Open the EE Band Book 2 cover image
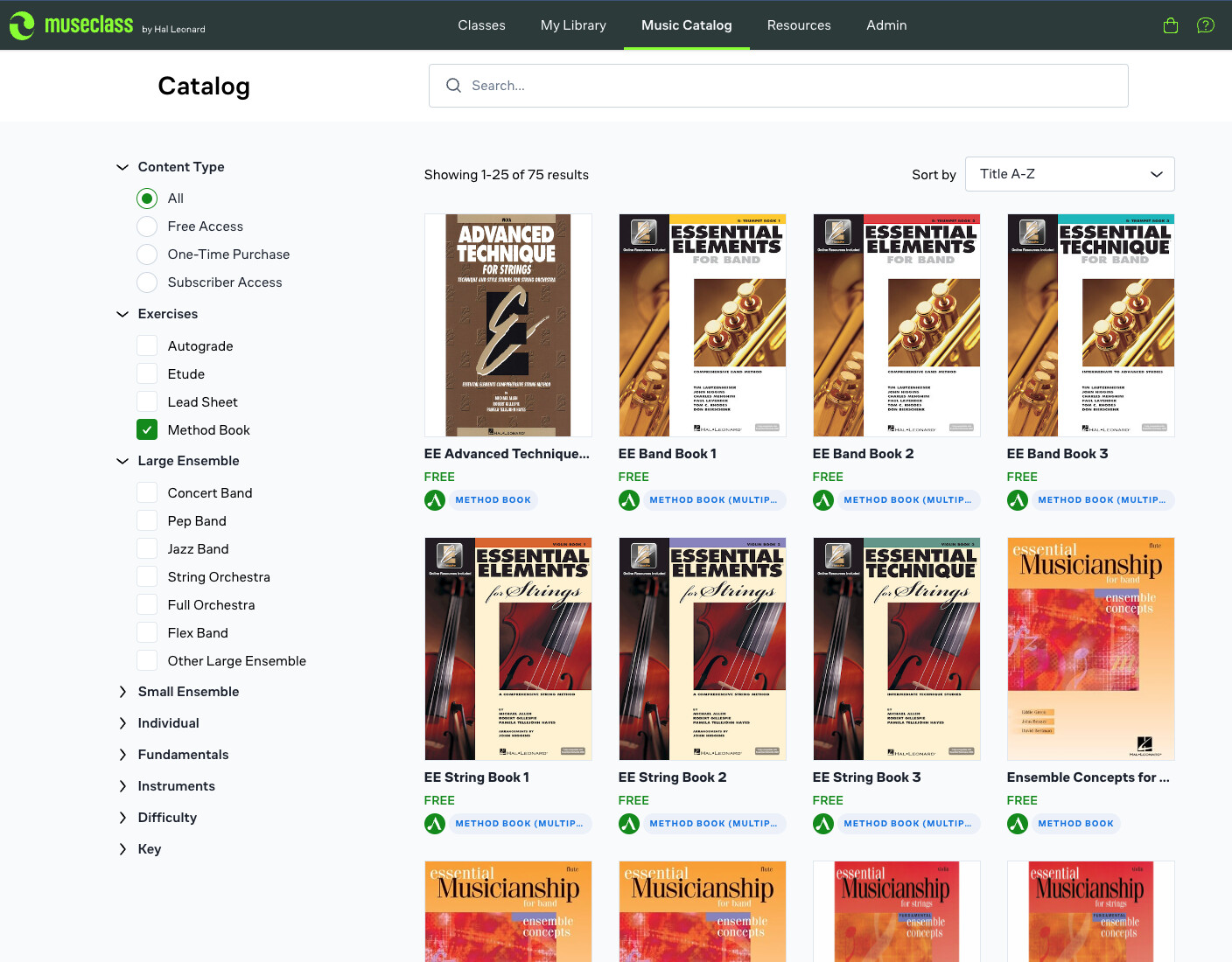 pos(897,325)
